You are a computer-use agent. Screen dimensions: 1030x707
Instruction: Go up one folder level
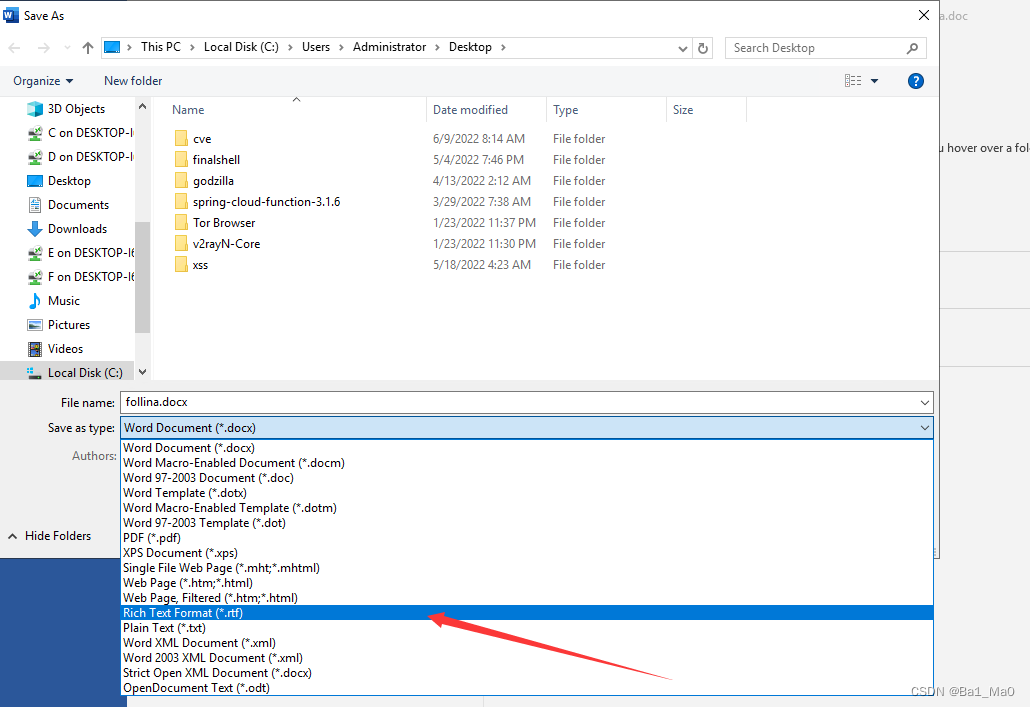(x=88, y=47)
